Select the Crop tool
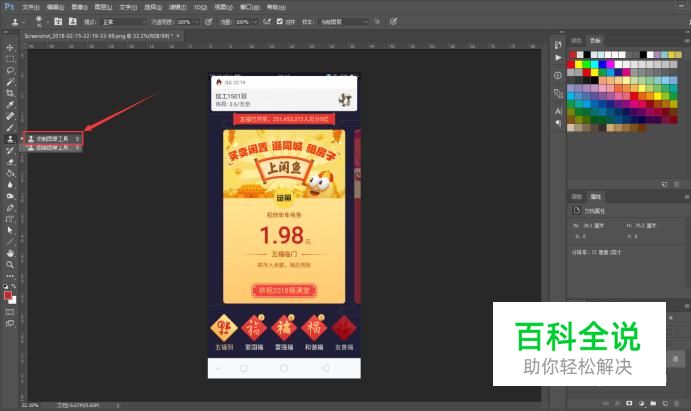Viewport: 691px width, 411px height. click(10, 93)
